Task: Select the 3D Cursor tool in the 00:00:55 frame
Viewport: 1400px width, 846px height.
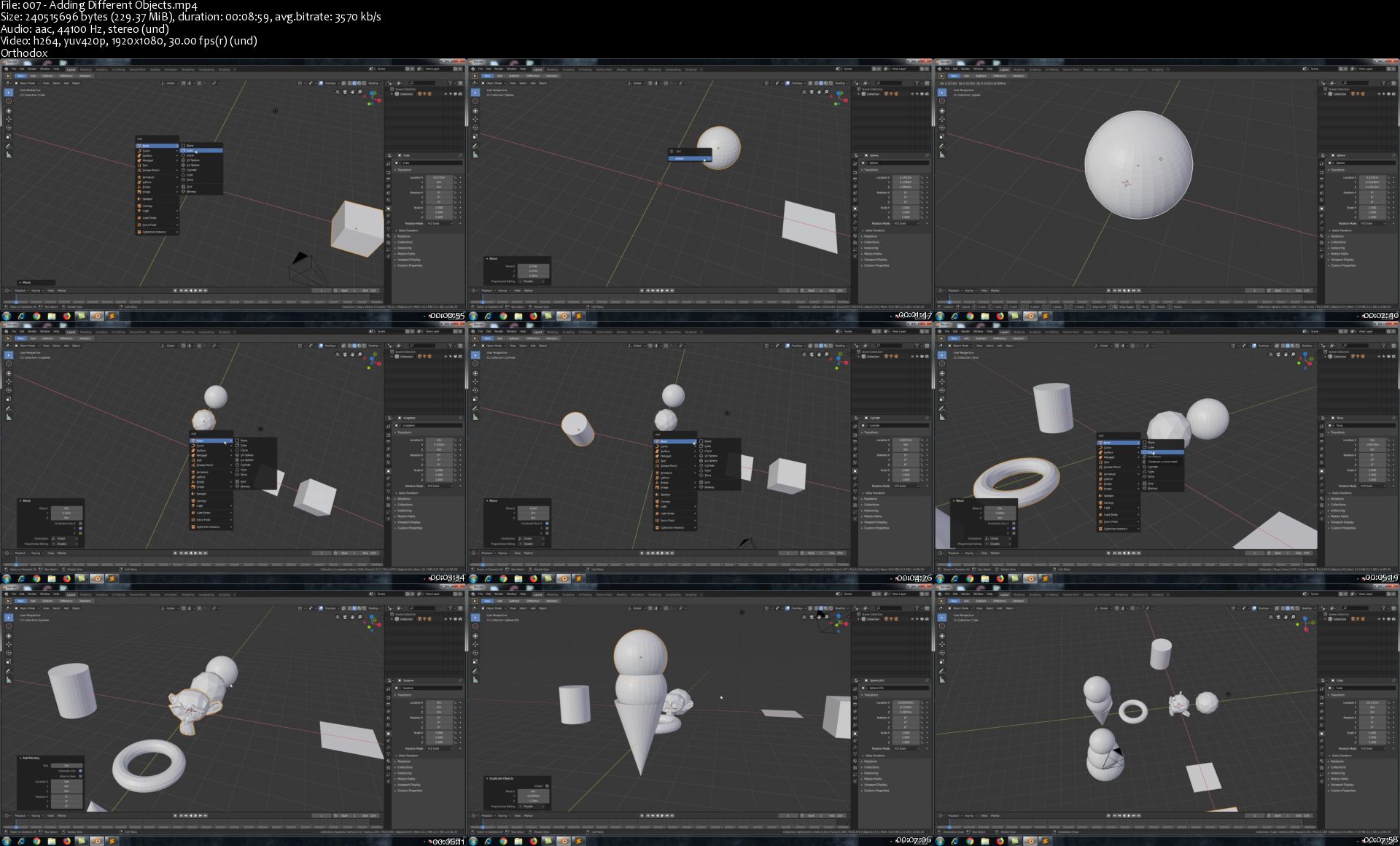Action: point(9,101)
